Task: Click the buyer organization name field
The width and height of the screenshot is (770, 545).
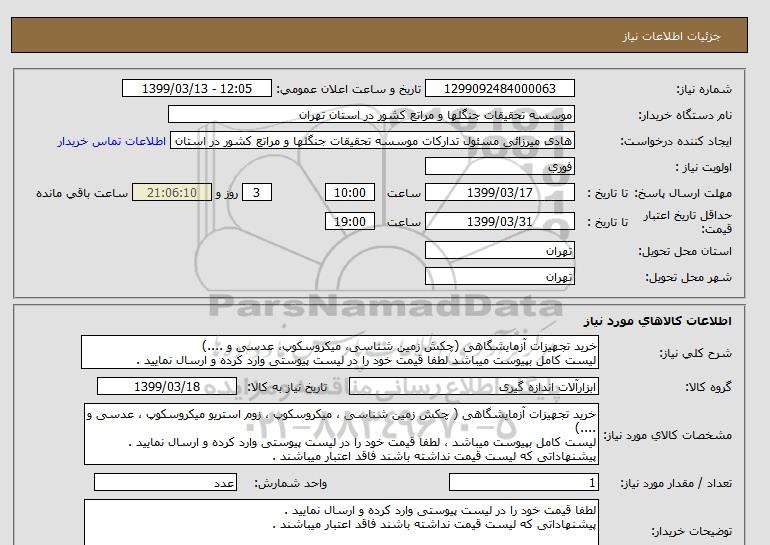Action: (x=371, y=115)
